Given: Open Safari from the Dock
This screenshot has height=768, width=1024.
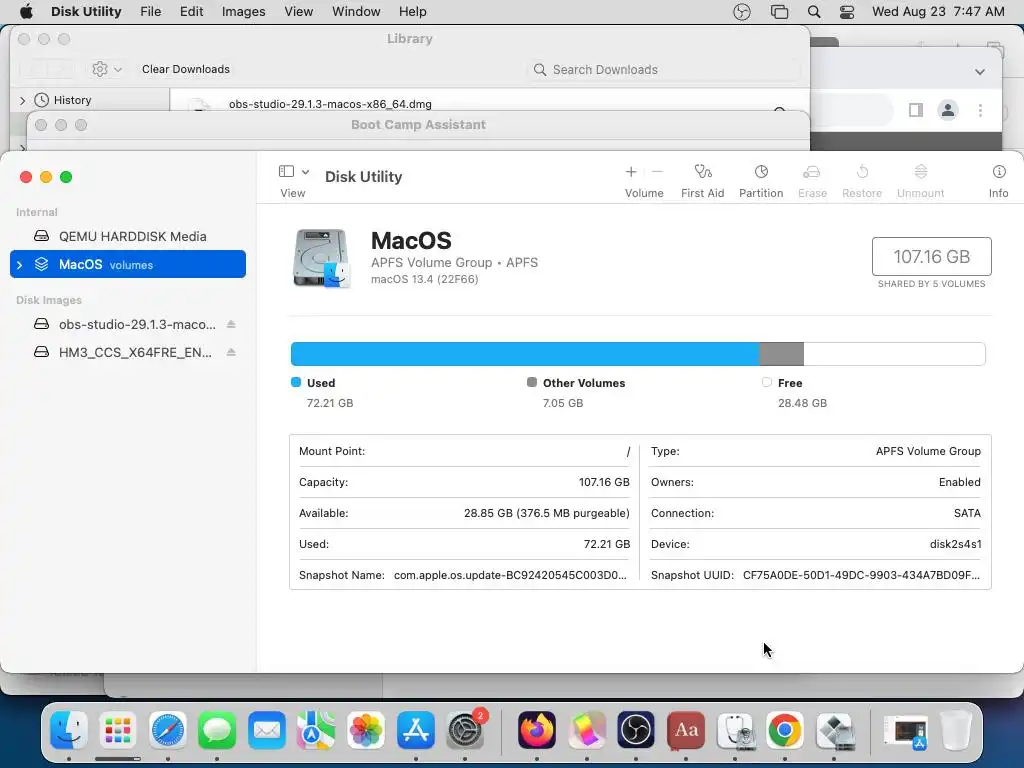Looking at the screenshot, I should point(167,730).
